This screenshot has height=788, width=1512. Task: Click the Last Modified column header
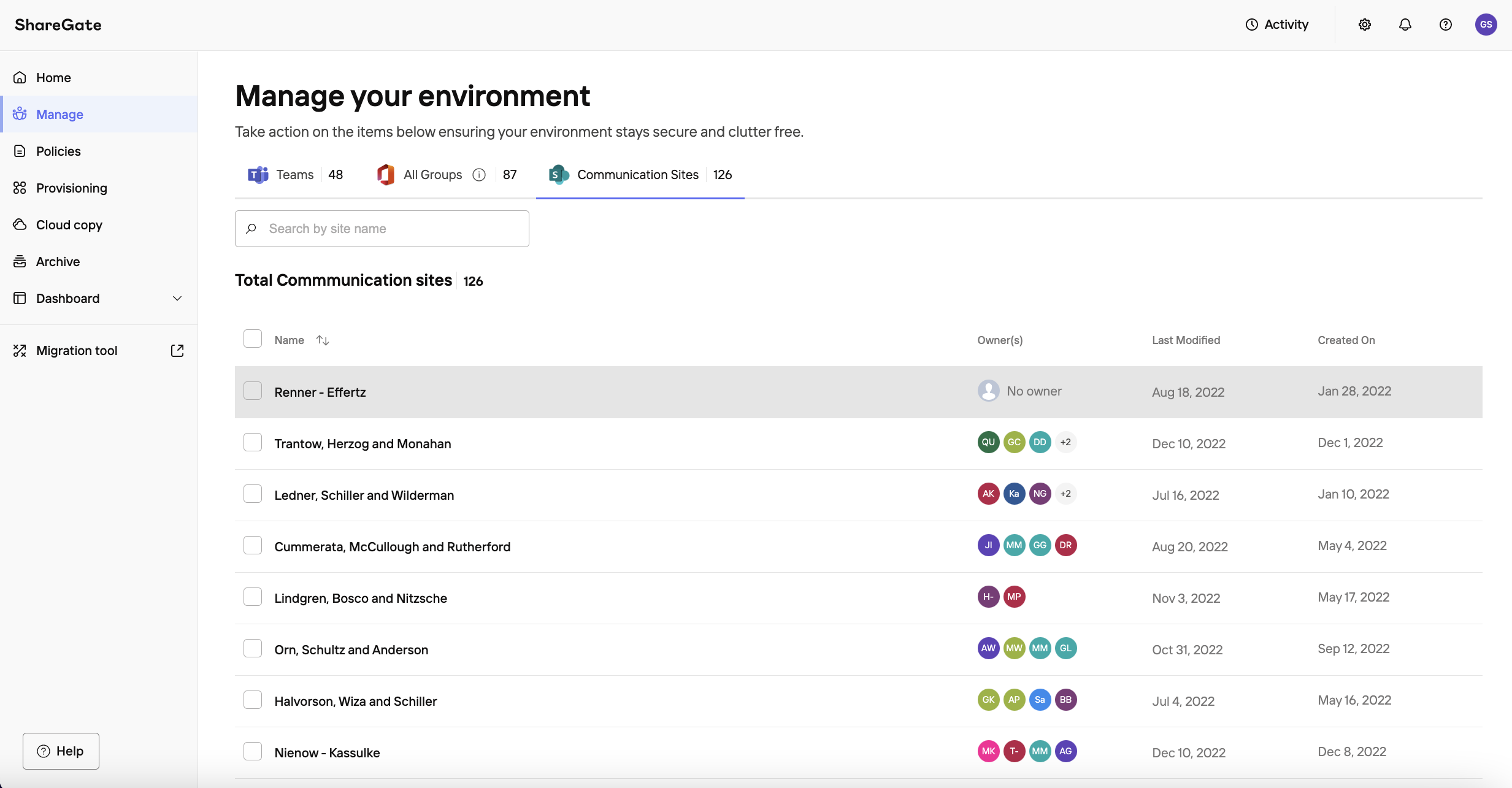(1186, 340)
